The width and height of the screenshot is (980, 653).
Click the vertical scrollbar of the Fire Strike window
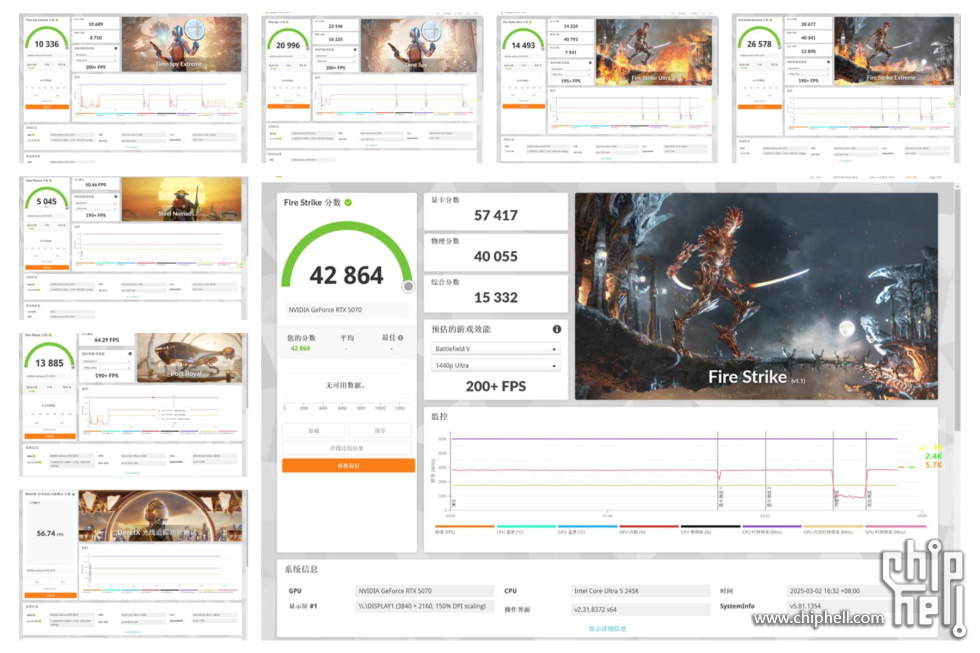pos(957,312)
